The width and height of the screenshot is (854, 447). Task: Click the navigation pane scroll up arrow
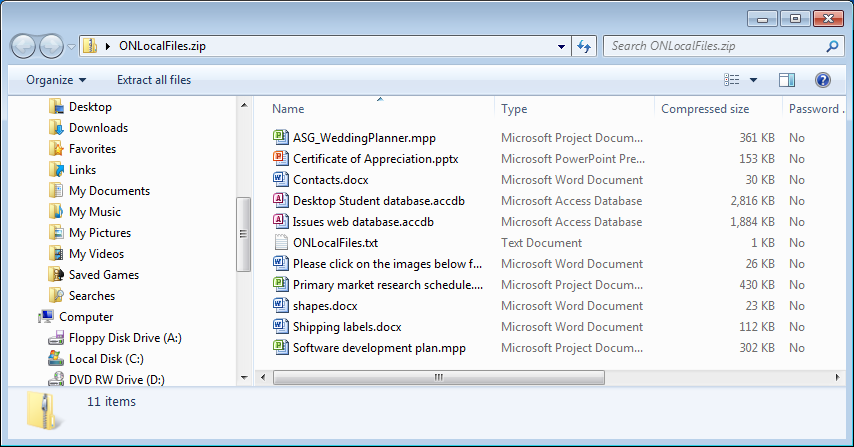tap(244, 105)
